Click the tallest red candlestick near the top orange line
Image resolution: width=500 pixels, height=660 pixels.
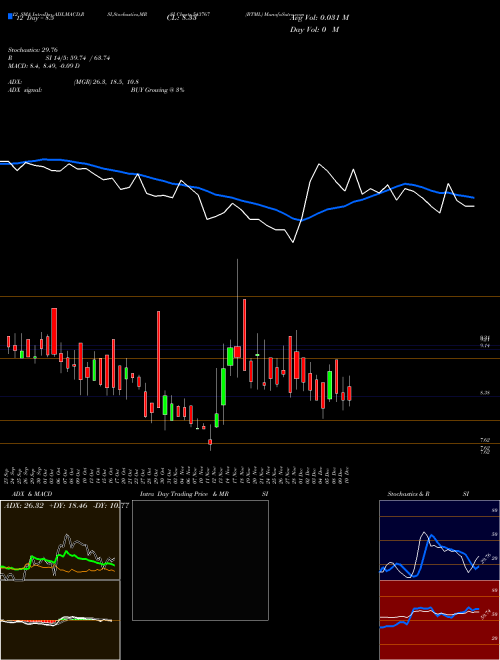(244, 335)
